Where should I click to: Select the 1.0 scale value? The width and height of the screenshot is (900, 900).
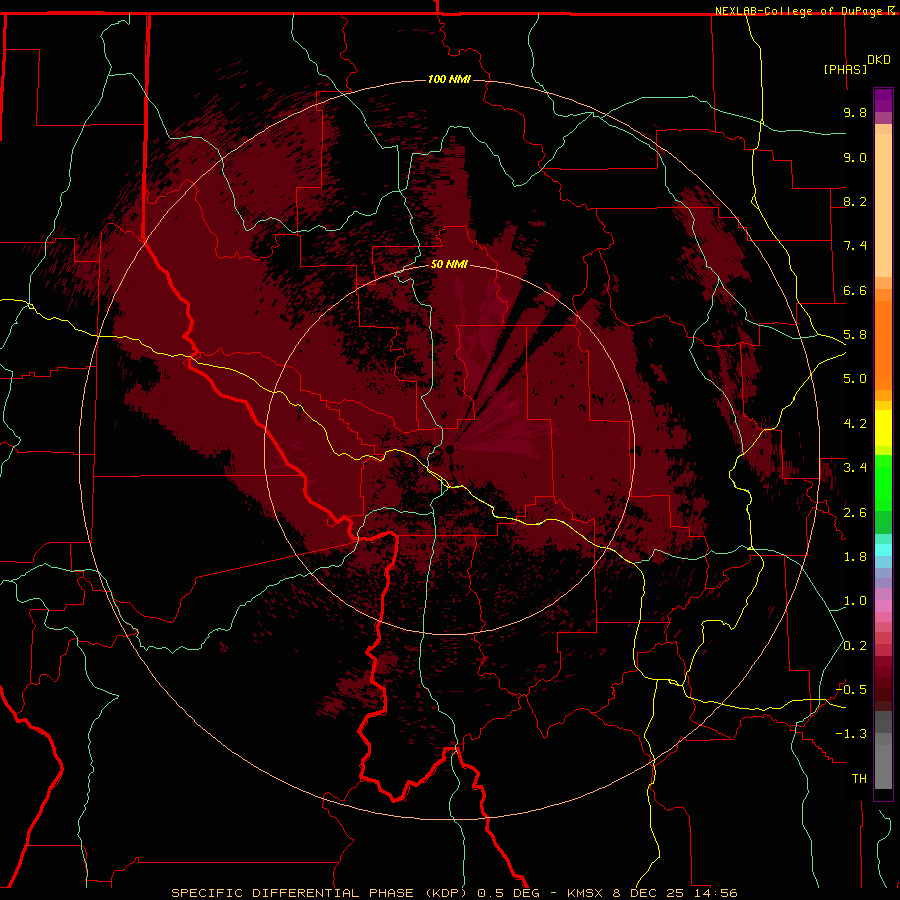(x=855, y=601)
